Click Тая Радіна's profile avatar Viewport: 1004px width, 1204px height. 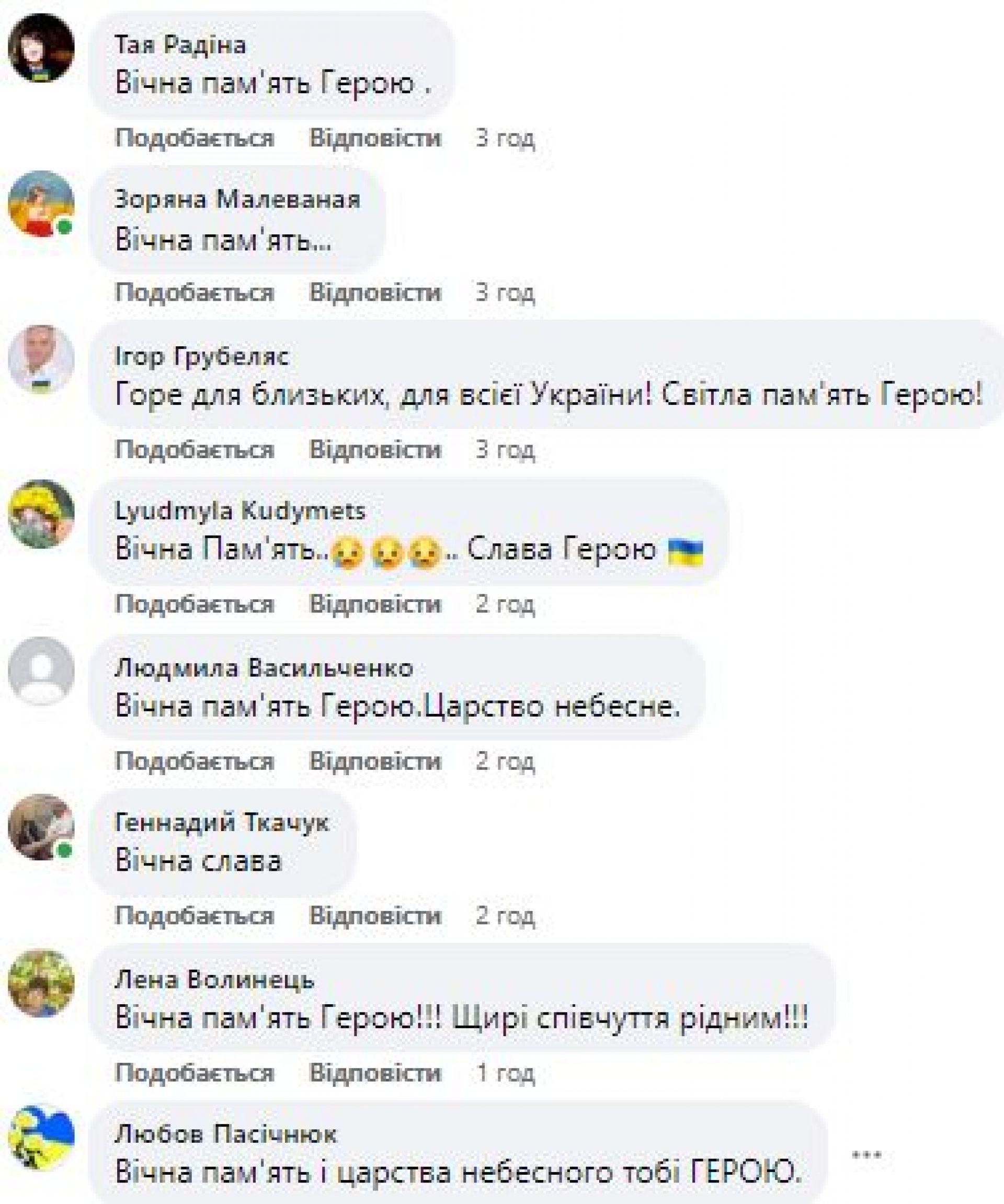point(41,48)
